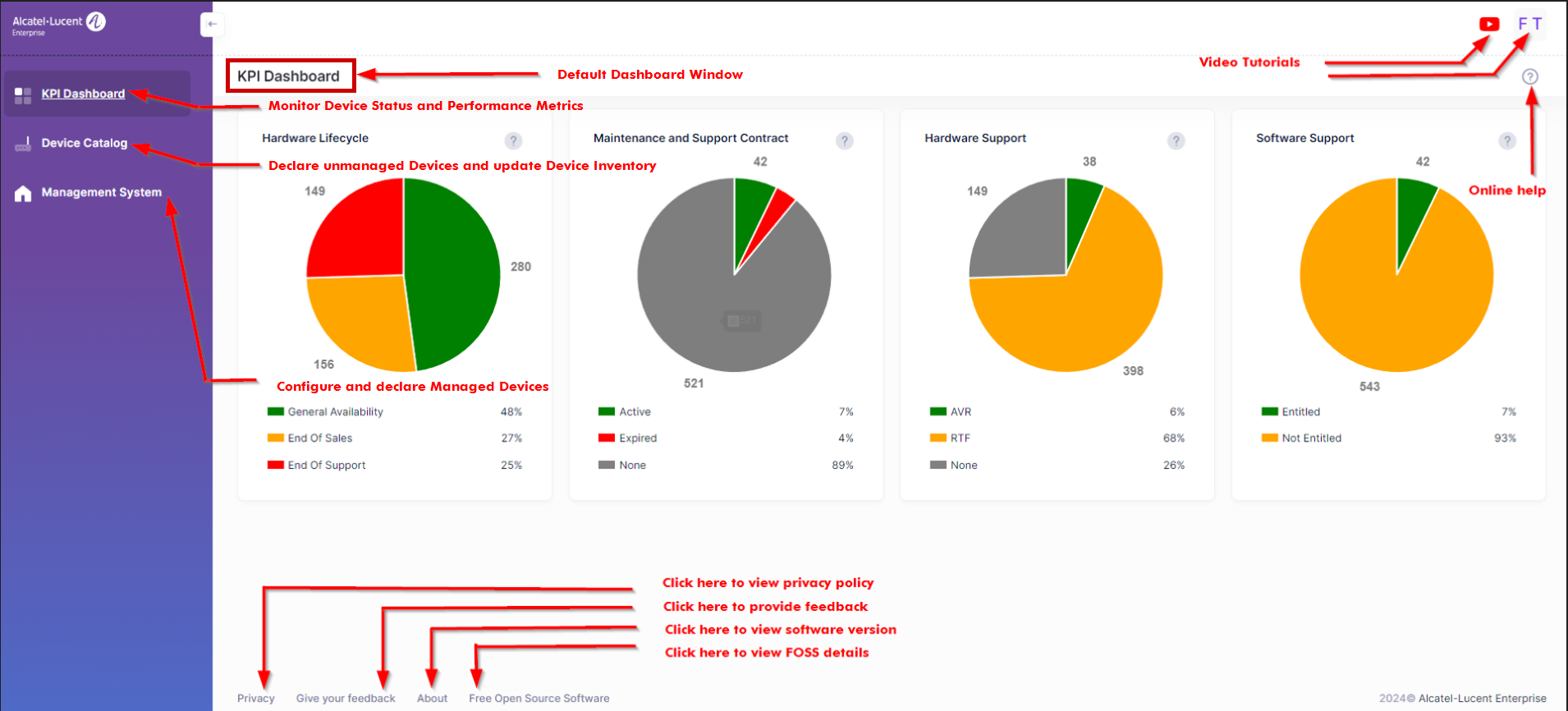Viewport: 1568px width, 711px height.
Task: Go to Device Catalog menu item
Action: point(84,143)
